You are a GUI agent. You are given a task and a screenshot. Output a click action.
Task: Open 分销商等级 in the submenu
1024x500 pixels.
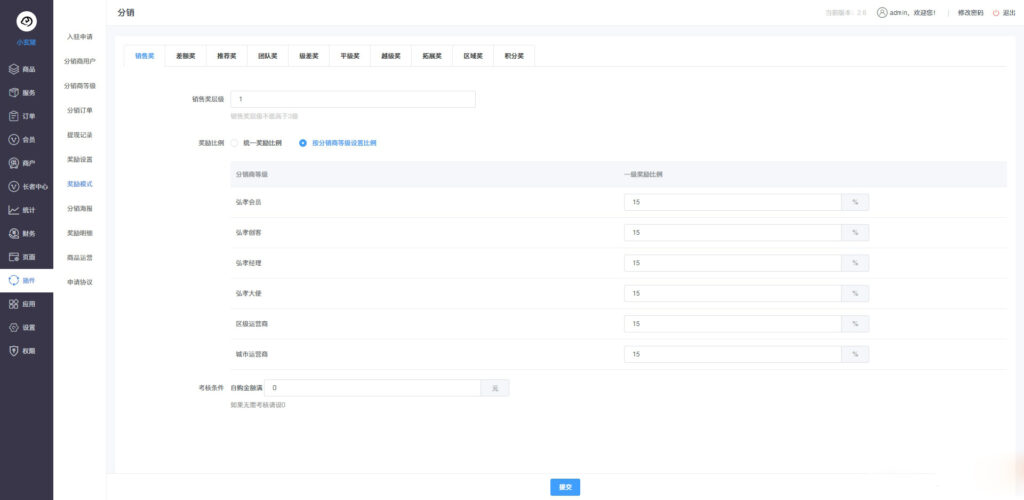pos(80,86)
